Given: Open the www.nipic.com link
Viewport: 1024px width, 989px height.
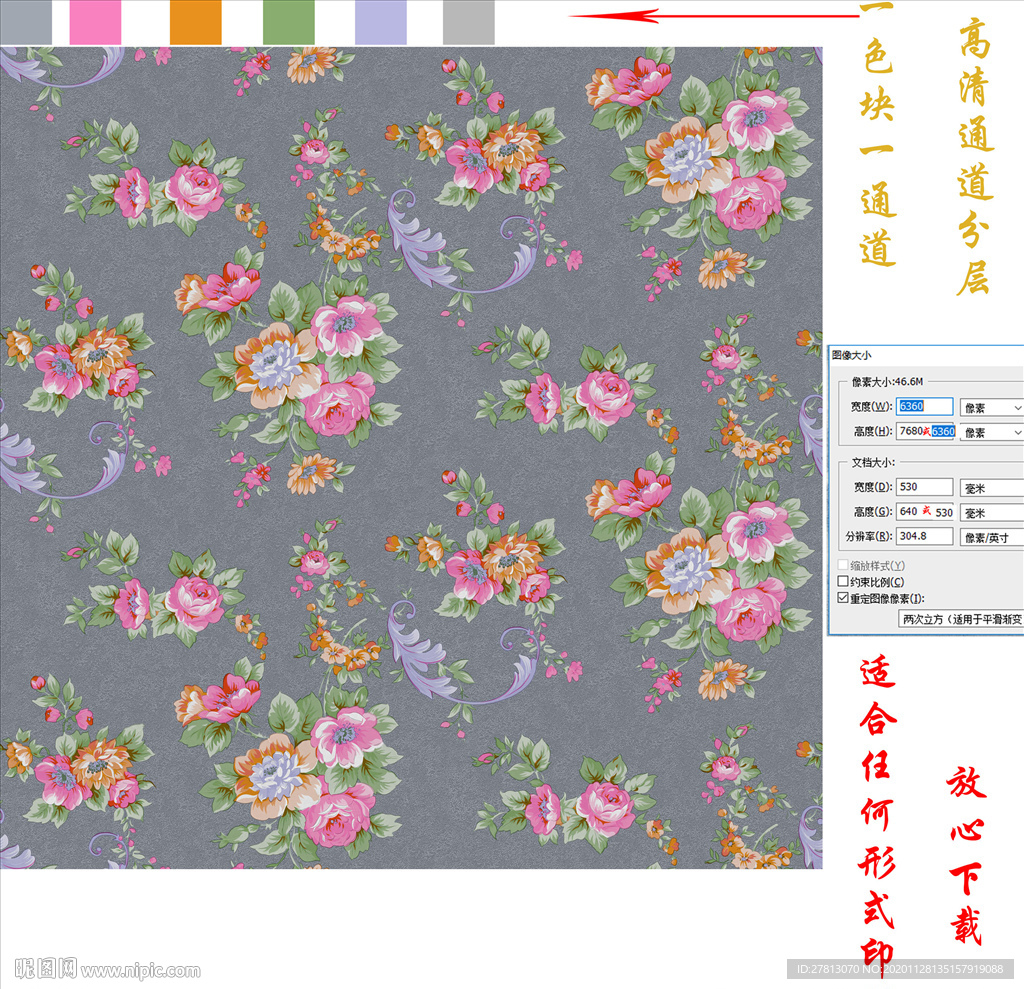Looking at the screenshot, I should 140,970.
